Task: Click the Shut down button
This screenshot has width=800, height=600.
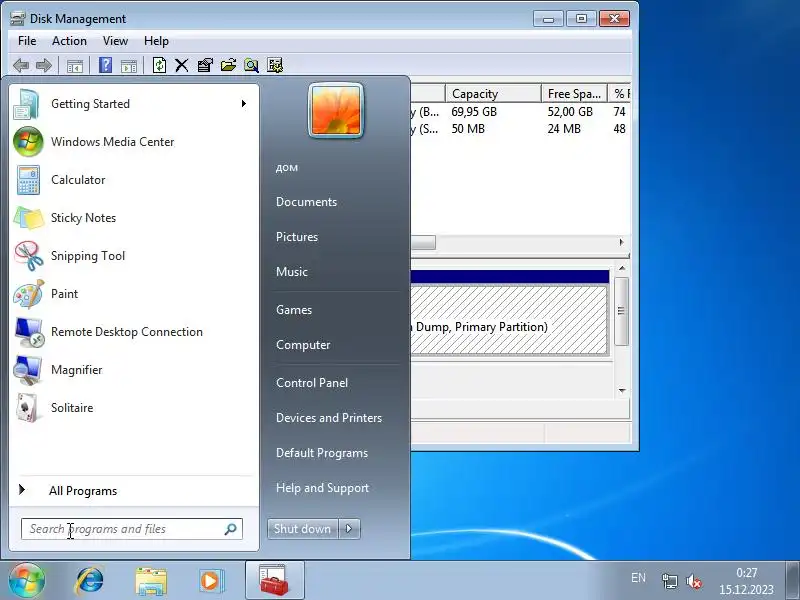Action: pyautogui.click(x=303, y=529)
